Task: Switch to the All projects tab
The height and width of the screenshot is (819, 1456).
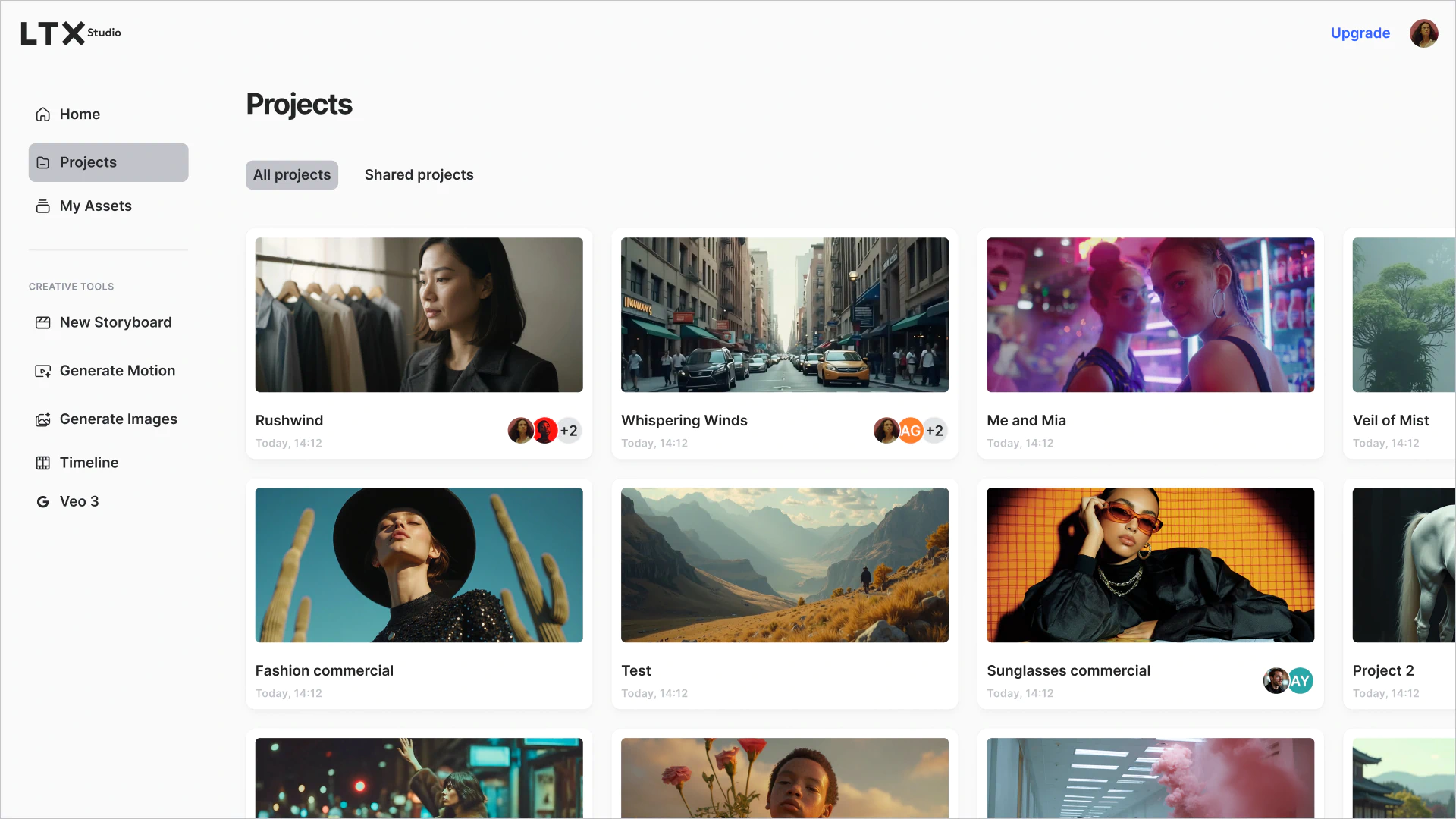Action: 292,175
